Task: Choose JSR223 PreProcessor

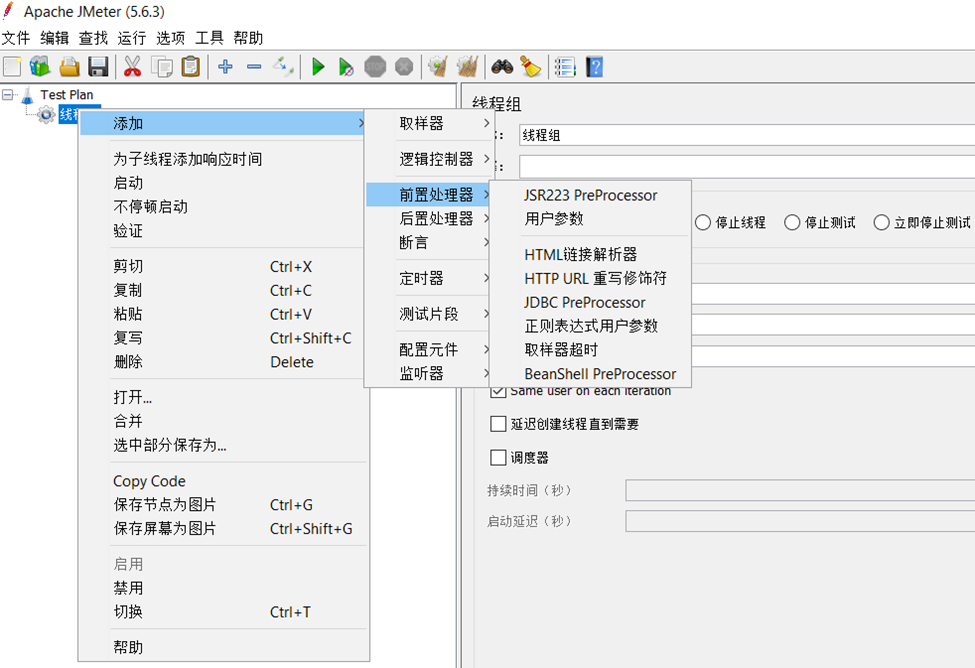Action: [591, 195]
